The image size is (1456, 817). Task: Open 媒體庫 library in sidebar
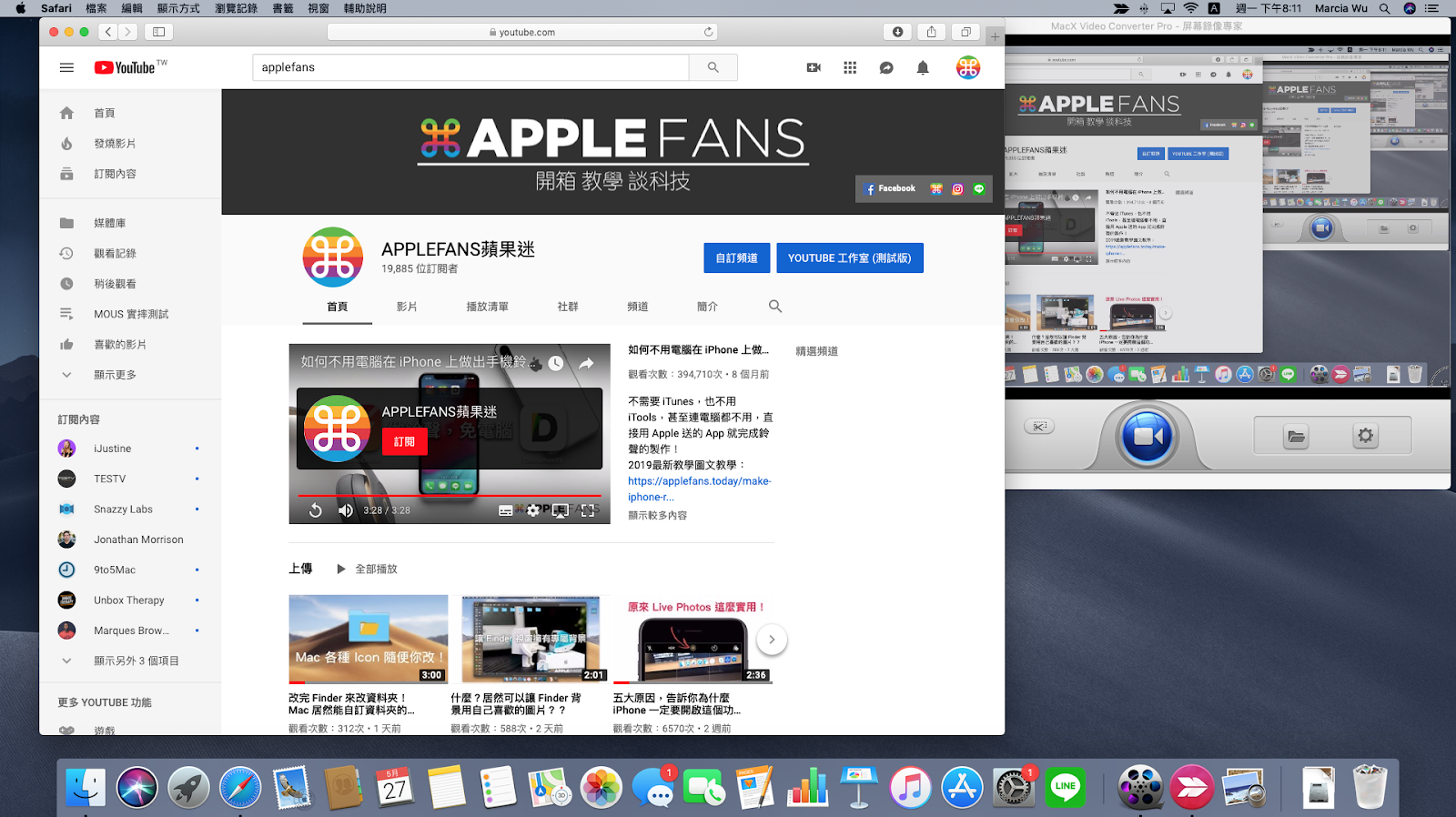point(130,223)
